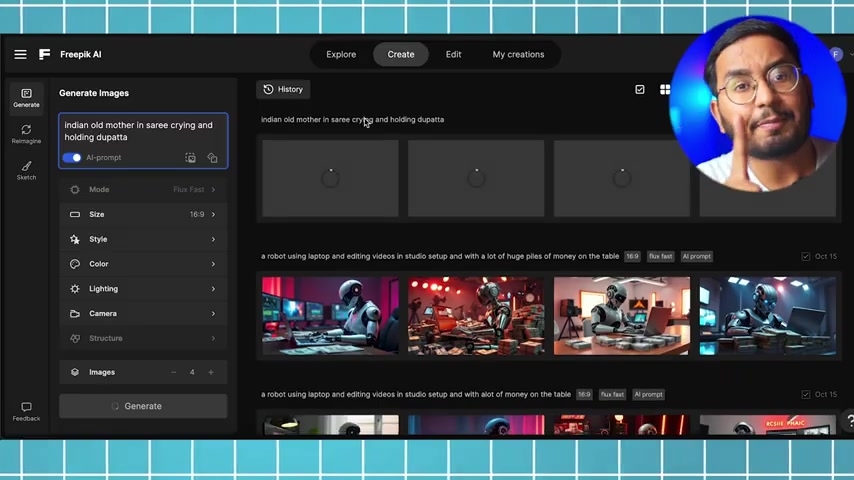The image size is (854, 480).
Task: Click the image-reference icon in prompt box
Action: pyautogui.click(x=190, y=158)
